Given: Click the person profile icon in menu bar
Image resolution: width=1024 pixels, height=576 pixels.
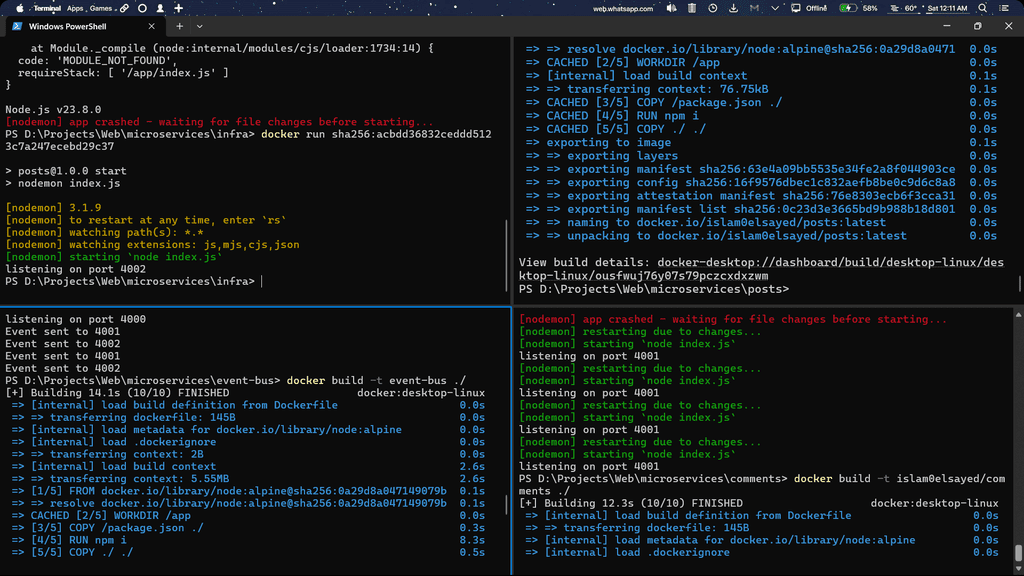Looking at the screenshot, I should click(160, 8).
